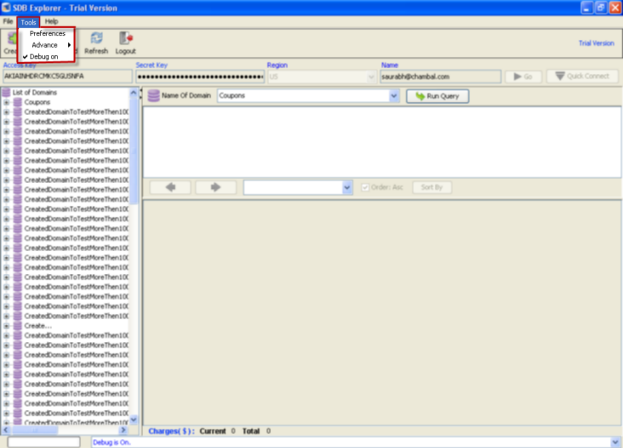Click the List of Domains database icon
This screenshot has height=448, width=623.
[6, 93]
